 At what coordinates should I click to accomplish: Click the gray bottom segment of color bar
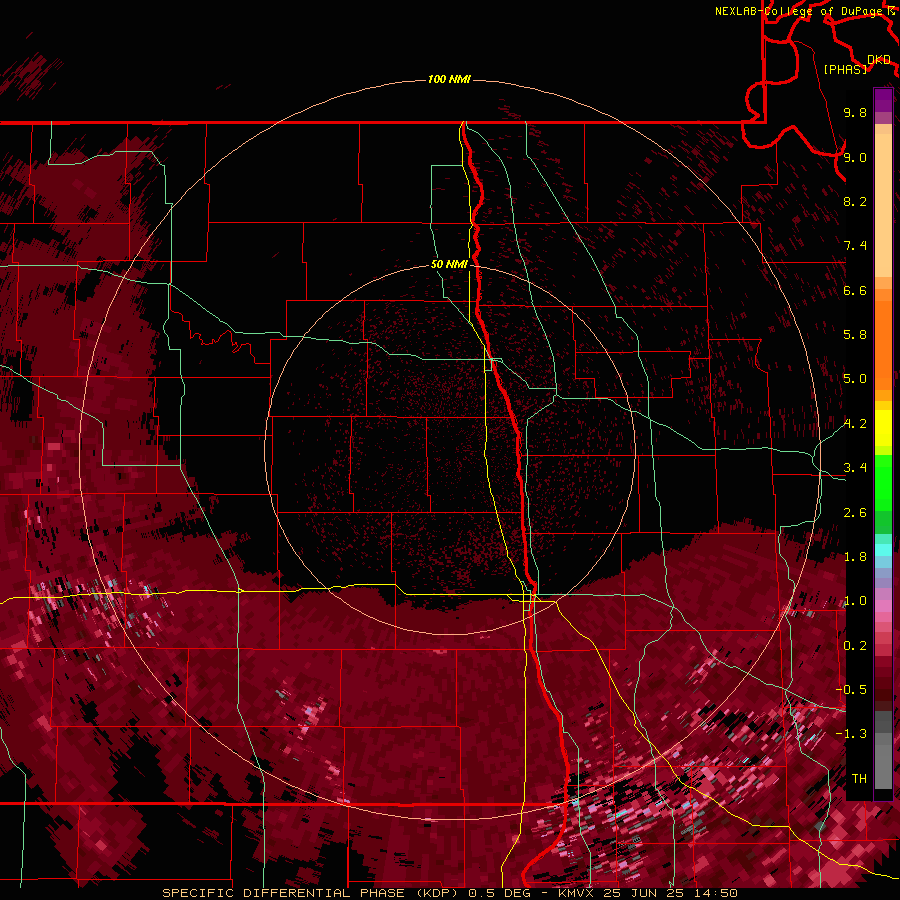[x=883, y=761]
